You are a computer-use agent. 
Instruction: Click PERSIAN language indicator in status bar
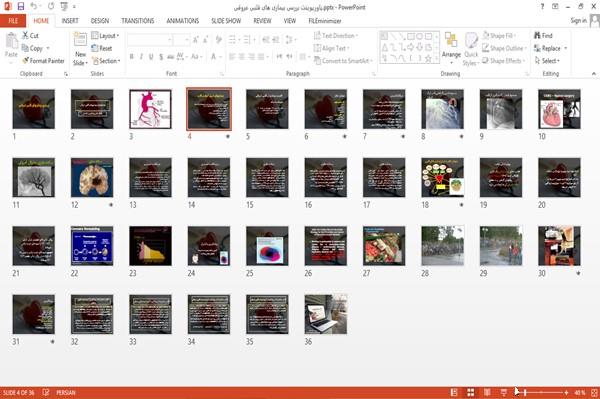[66, 392]
